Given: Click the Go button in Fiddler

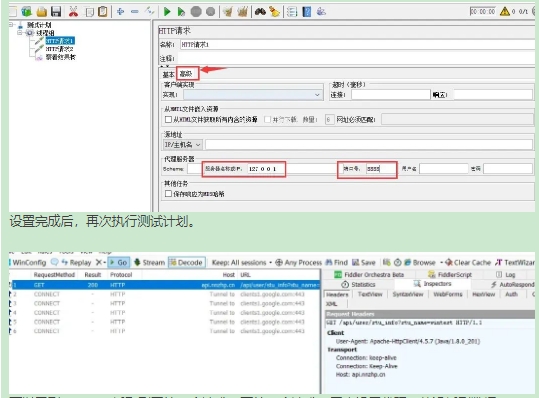Looking at the screenshot, I should (119, 263).
